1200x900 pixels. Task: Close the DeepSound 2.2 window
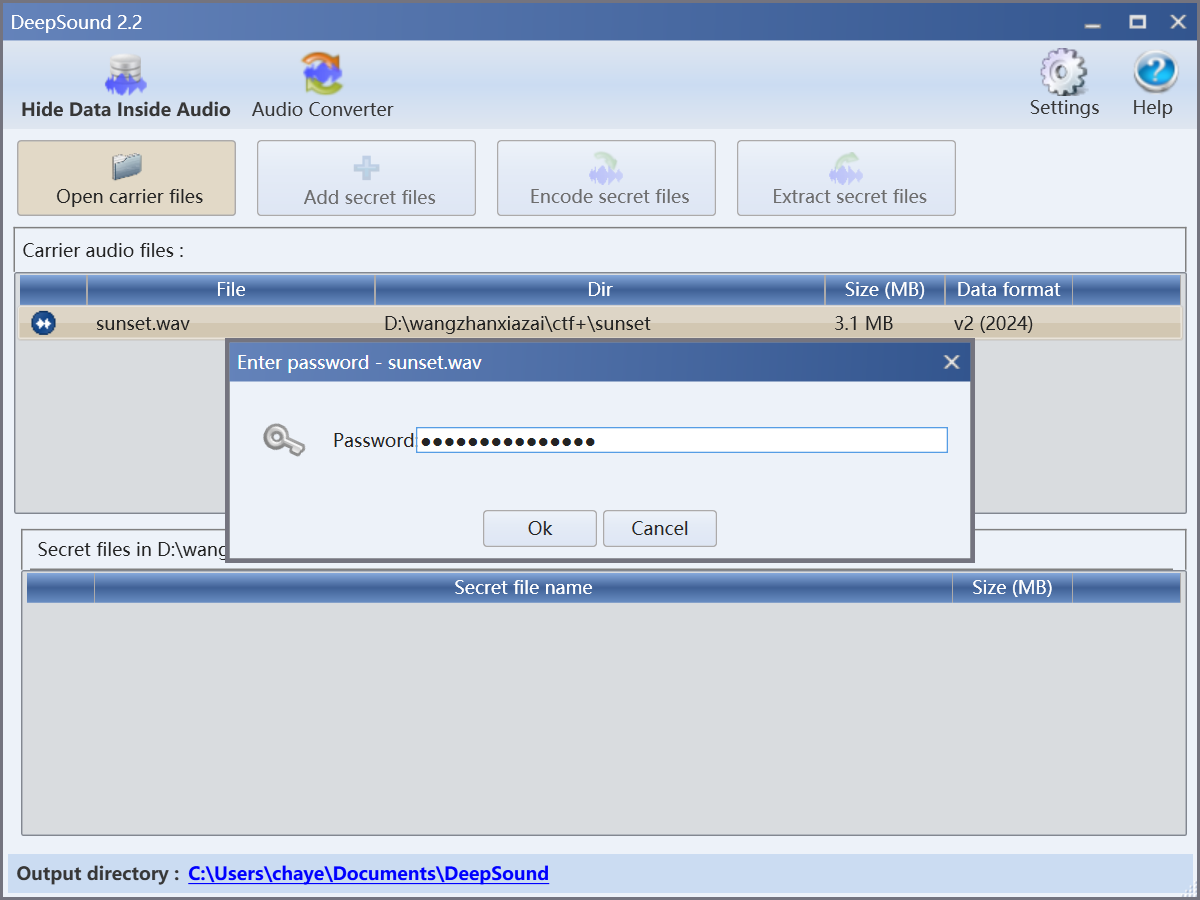tap(1177, 22)
